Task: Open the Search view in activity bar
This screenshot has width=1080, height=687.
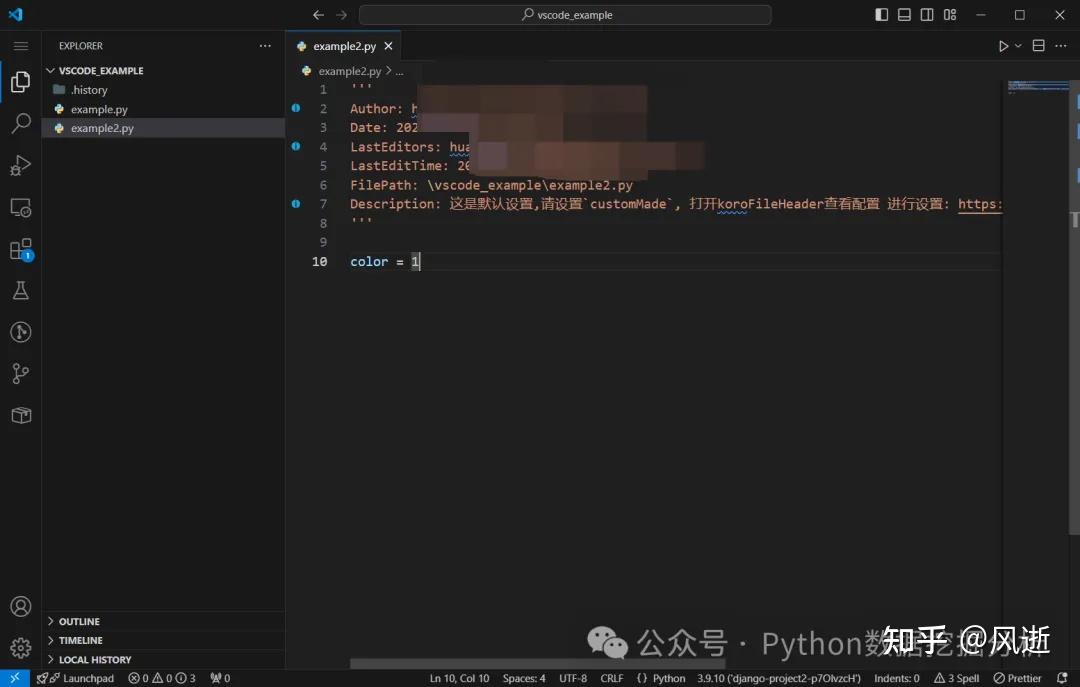Action: coord(20,124)
